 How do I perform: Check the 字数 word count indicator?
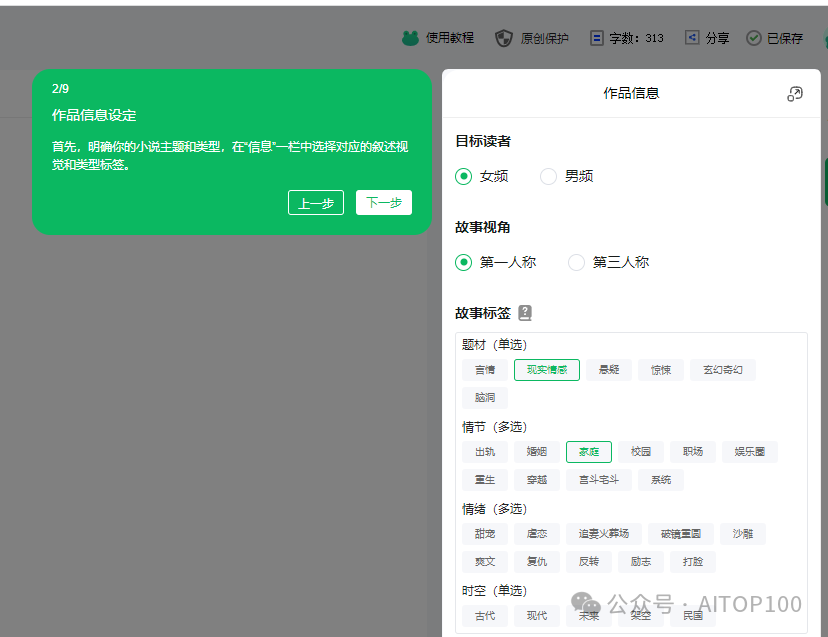628,38
